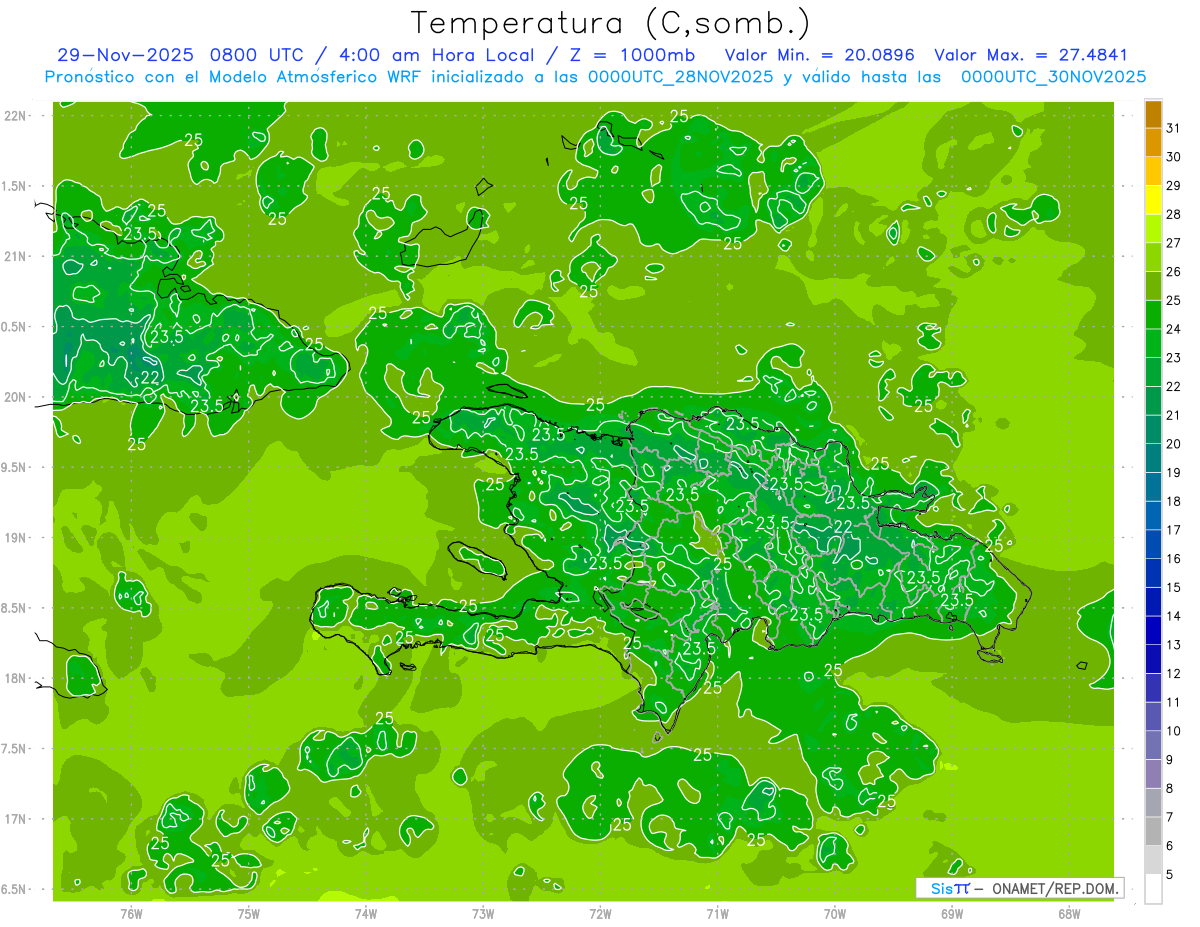
Task: Click the "74W" longitude axis label
Action: tap(366, 913)
